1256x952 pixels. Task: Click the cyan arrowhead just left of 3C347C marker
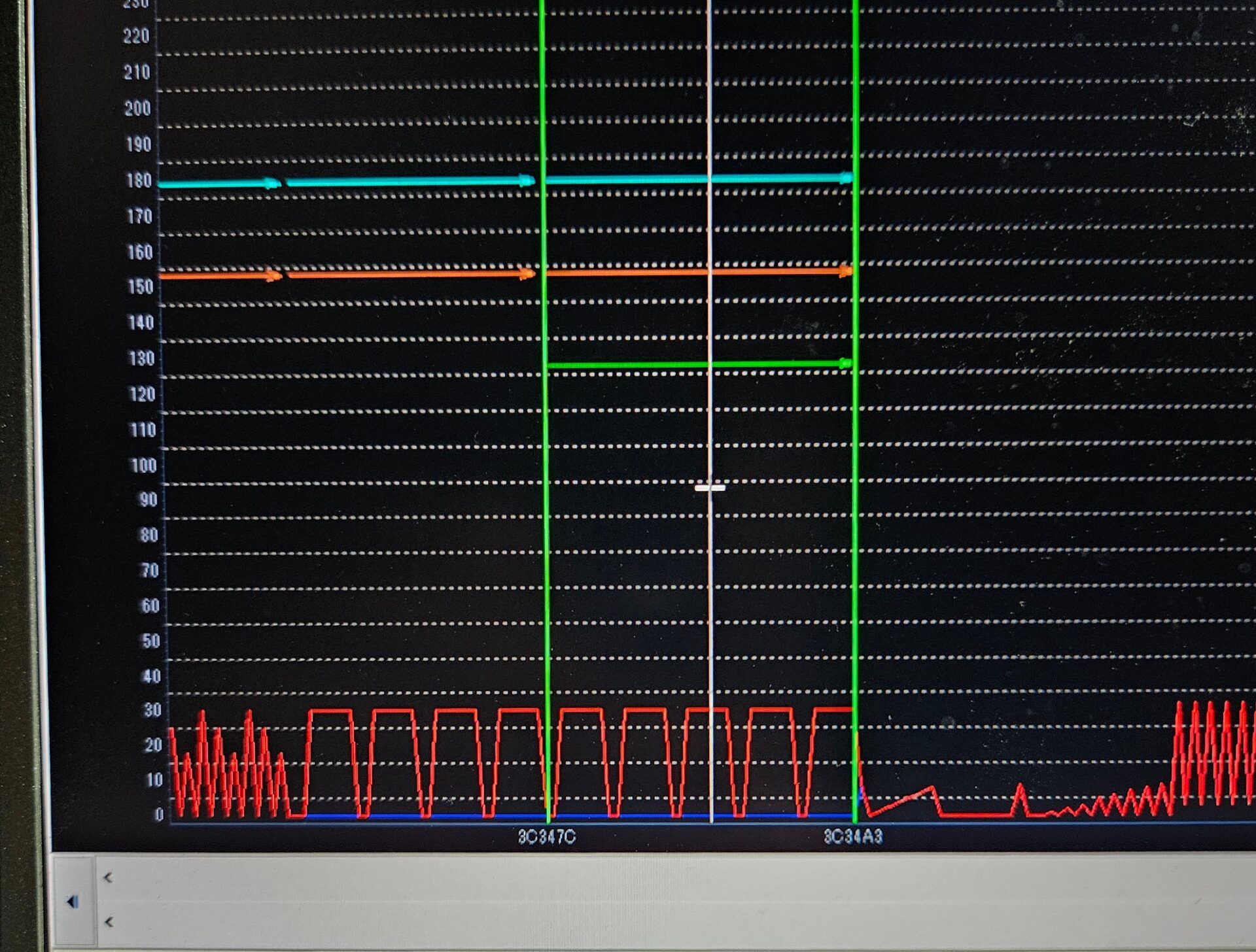pos(526,180)
